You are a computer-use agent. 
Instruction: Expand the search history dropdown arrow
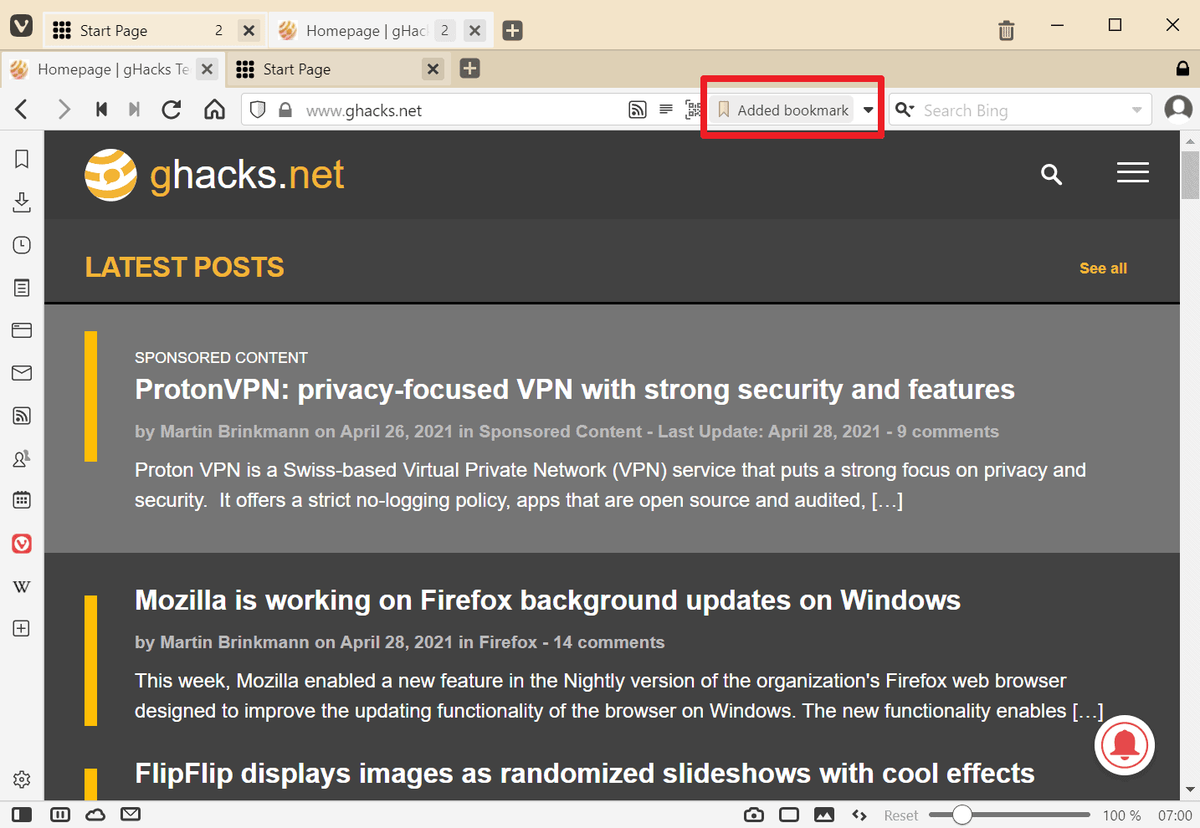(x=1136, y=110)
